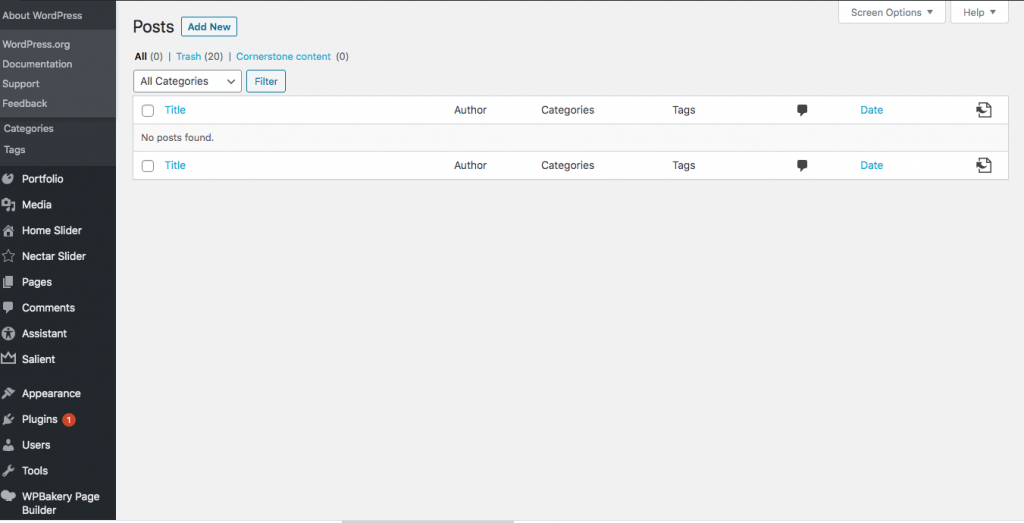Image resolution: width=1024 pixels, height=523 pixels.
Task: Toggle the select-all checkbox in table header
Action: coord(148,110)
